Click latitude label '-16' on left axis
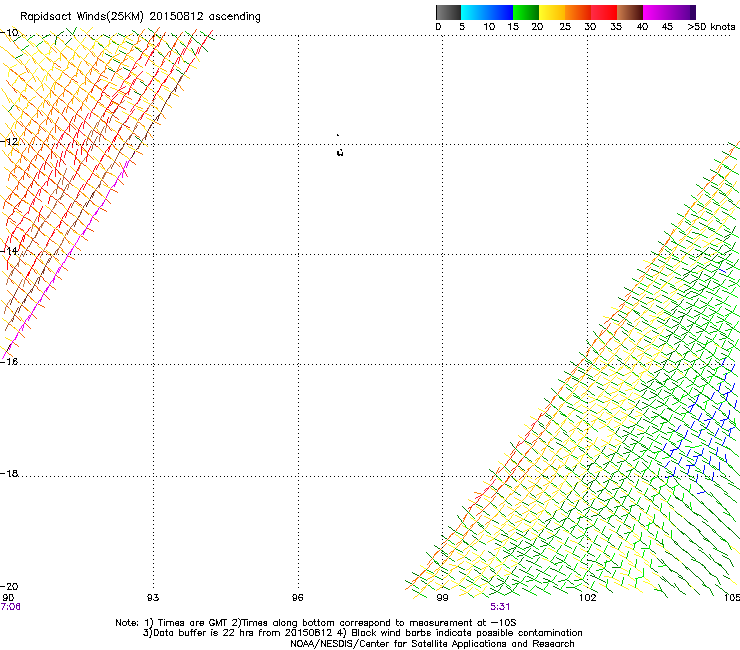Image resolution: width=740 pixels, height=650 pixels. [9, 362]
